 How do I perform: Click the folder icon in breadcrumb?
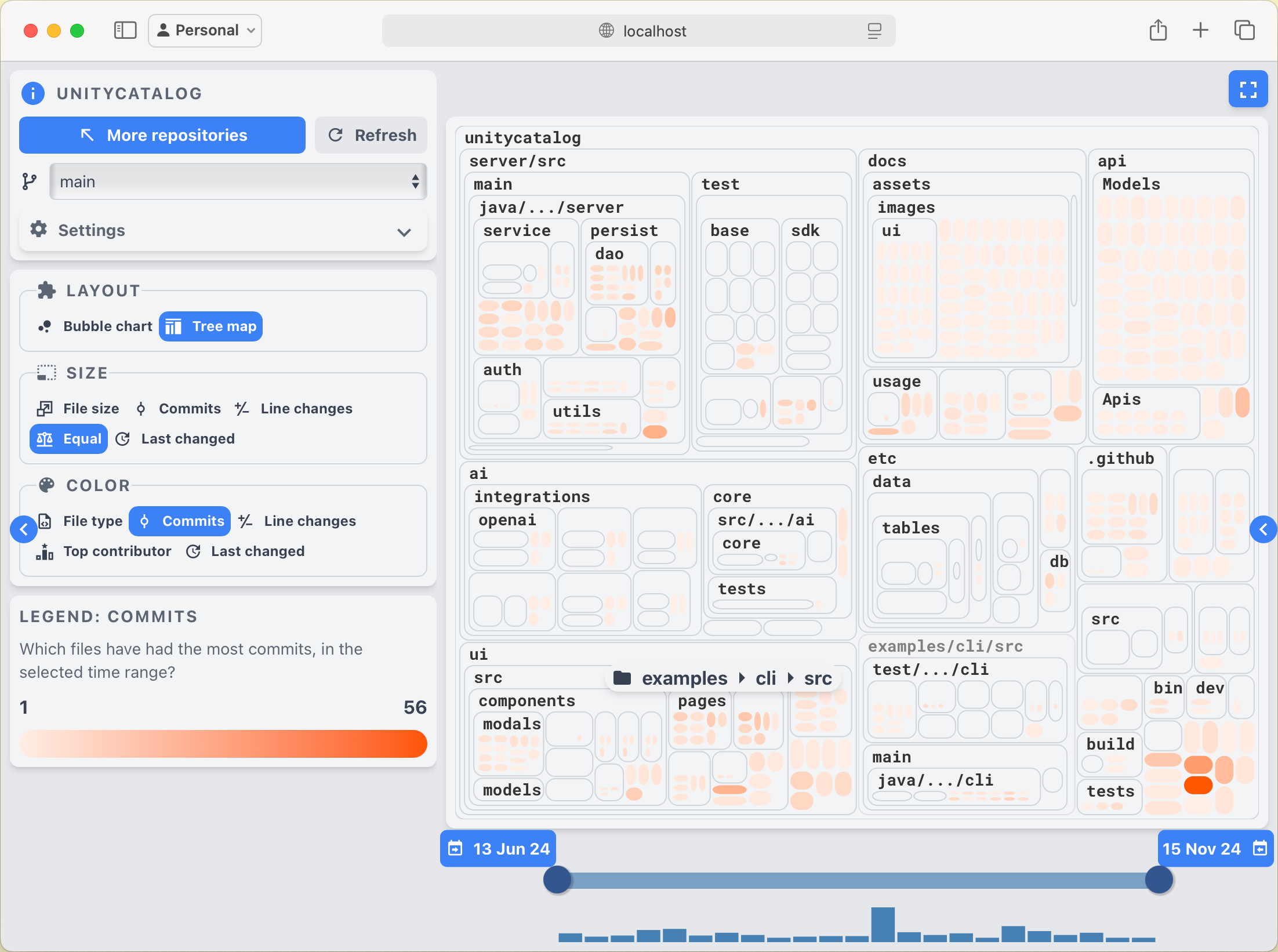coord(622,678)
